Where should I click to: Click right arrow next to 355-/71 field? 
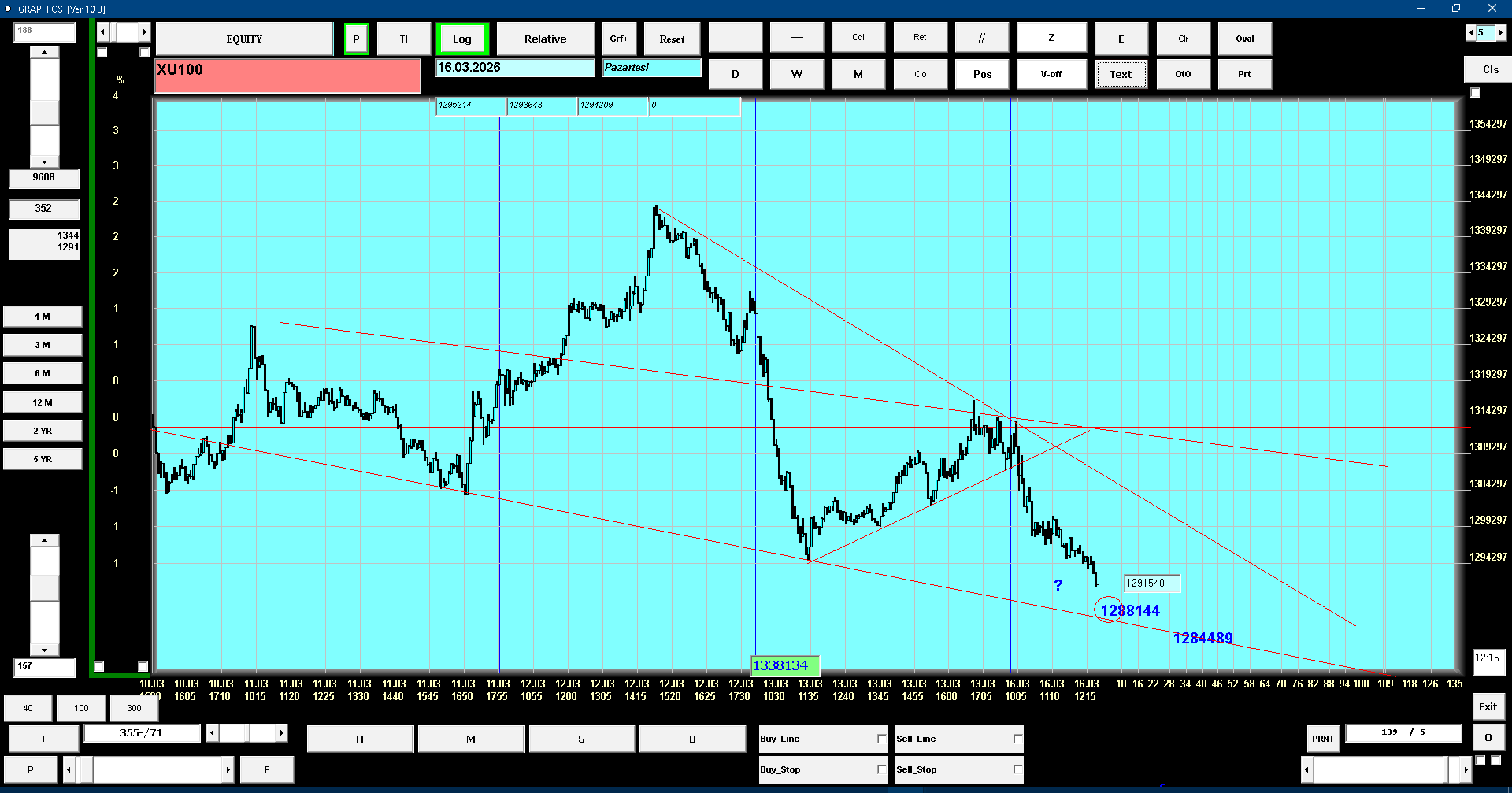pos(281,733)
